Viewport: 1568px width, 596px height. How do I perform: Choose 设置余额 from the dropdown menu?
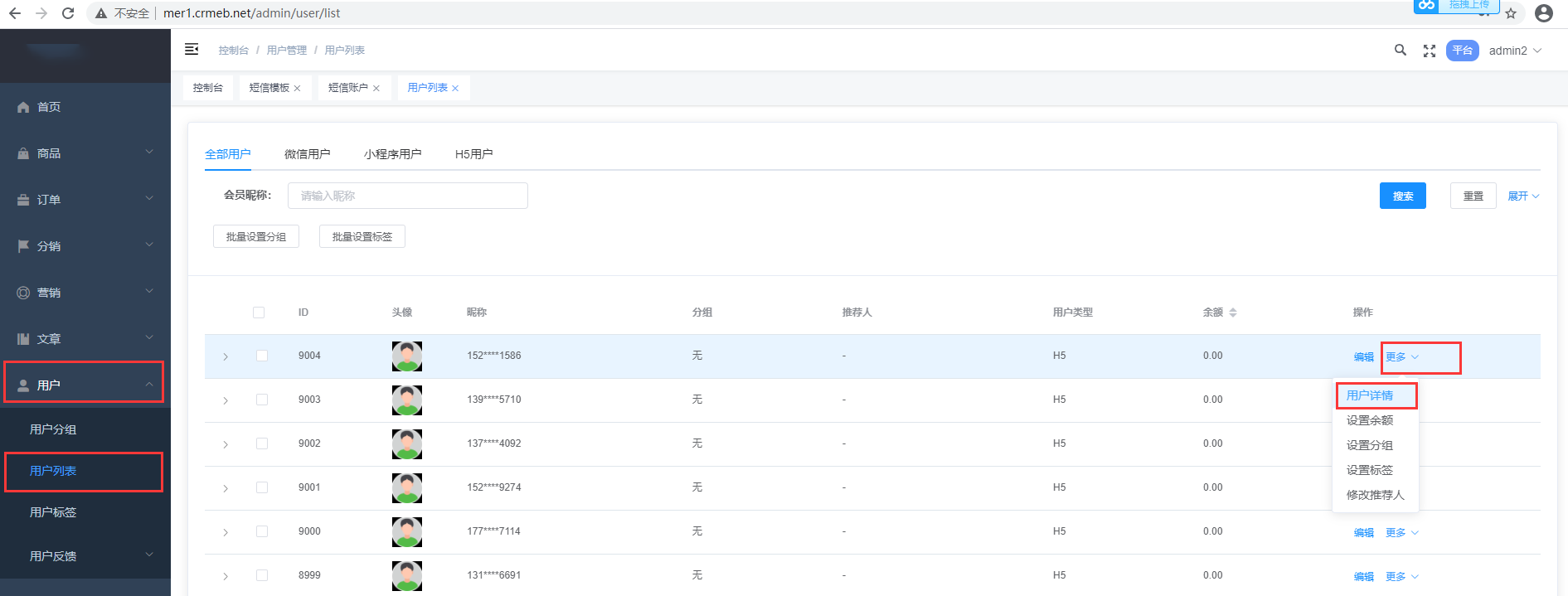[x=1369, y=420]
